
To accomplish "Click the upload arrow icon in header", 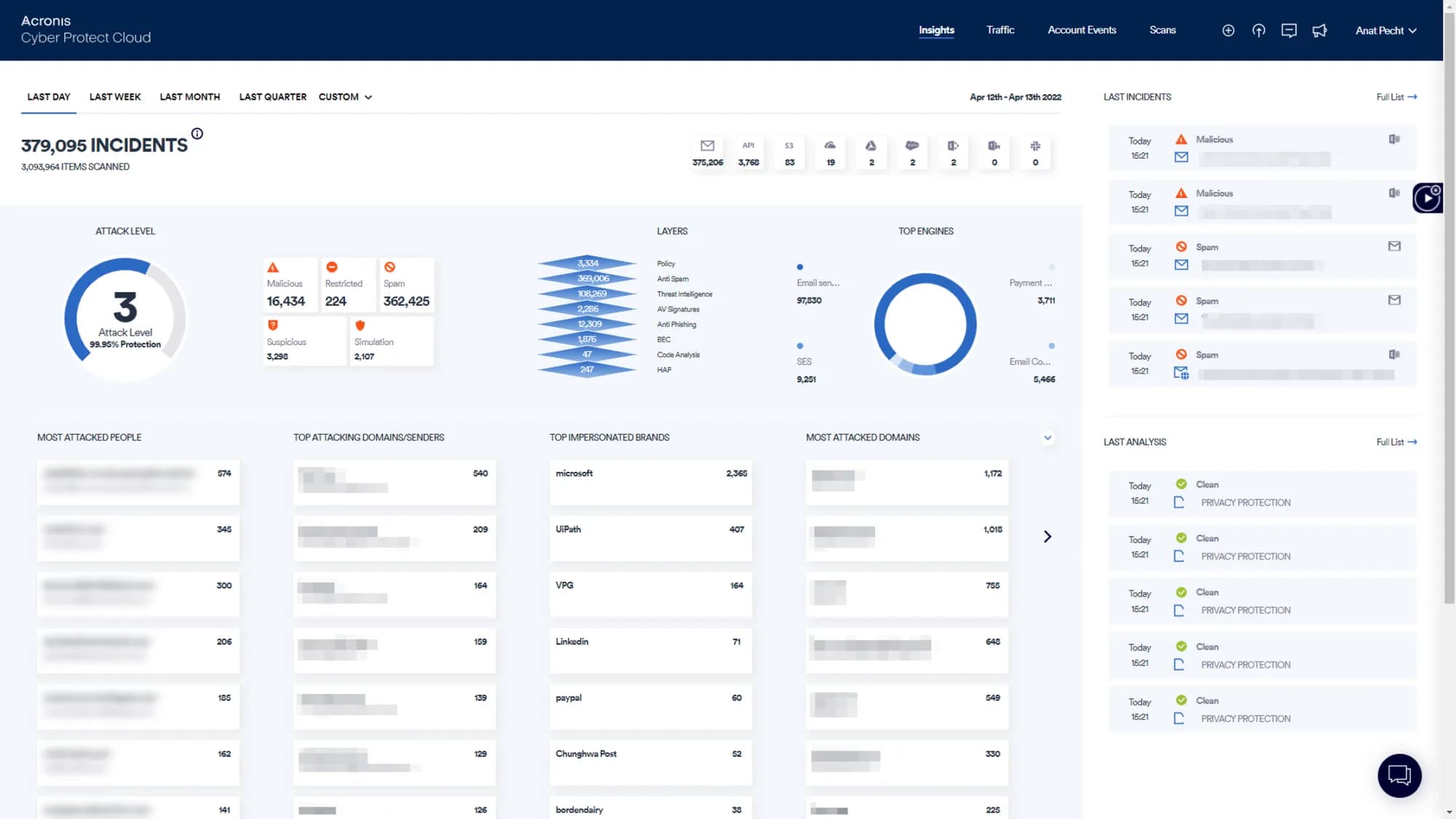I will pos(1259,31).
